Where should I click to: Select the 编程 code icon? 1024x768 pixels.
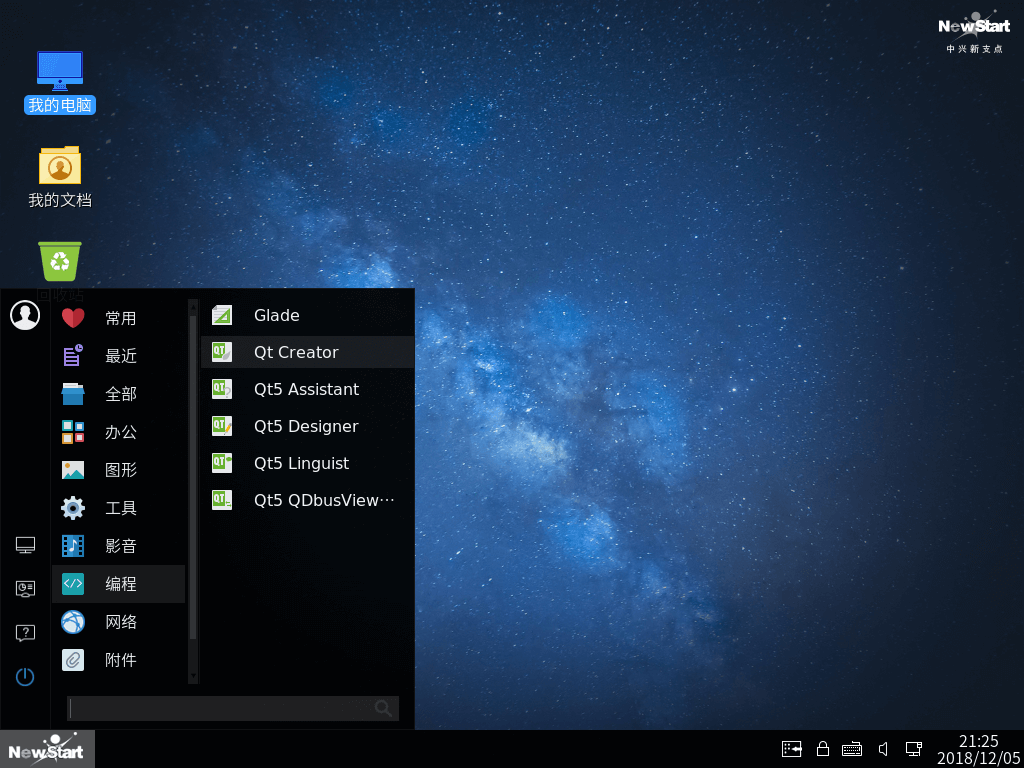[72, 583]
